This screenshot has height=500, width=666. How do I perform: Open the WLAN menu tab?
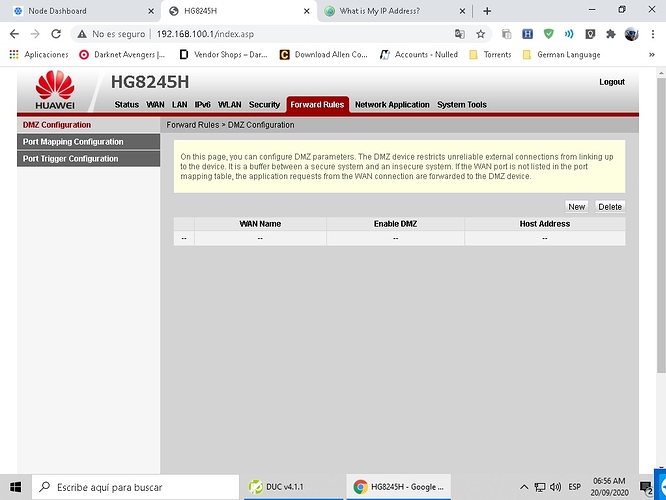(229, 105)
